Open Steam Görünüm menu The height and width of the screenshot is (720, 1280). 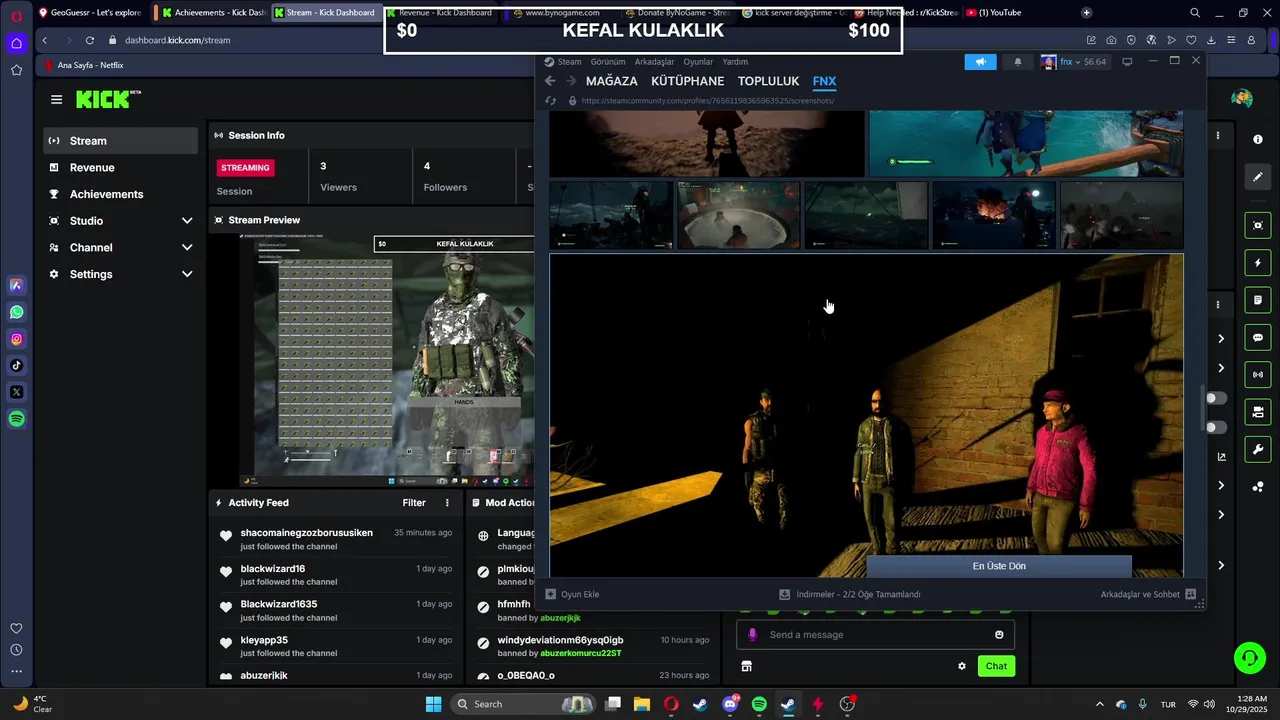[608, 62]
